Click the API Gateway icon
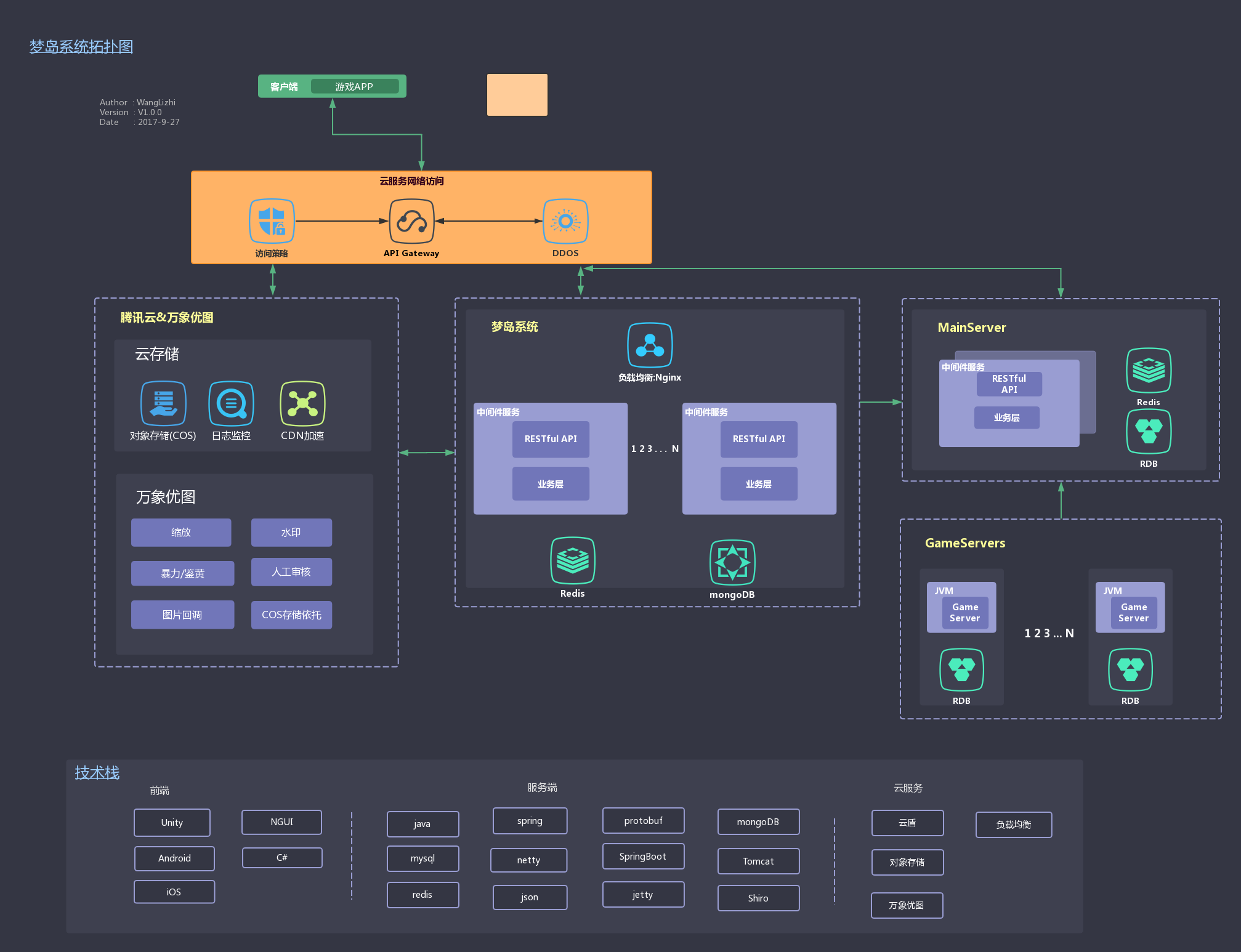 (411, 222)
